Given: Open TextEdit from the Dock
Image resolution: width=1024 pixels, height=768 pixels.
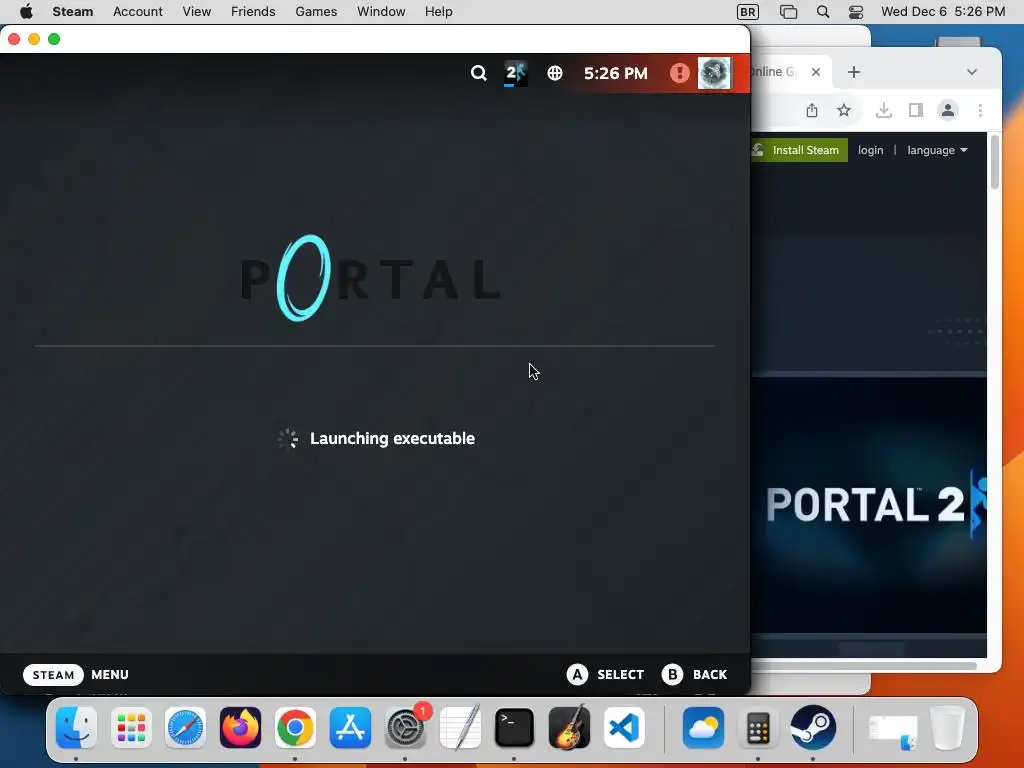Looking at the screenshot, I should click(460, 728).
